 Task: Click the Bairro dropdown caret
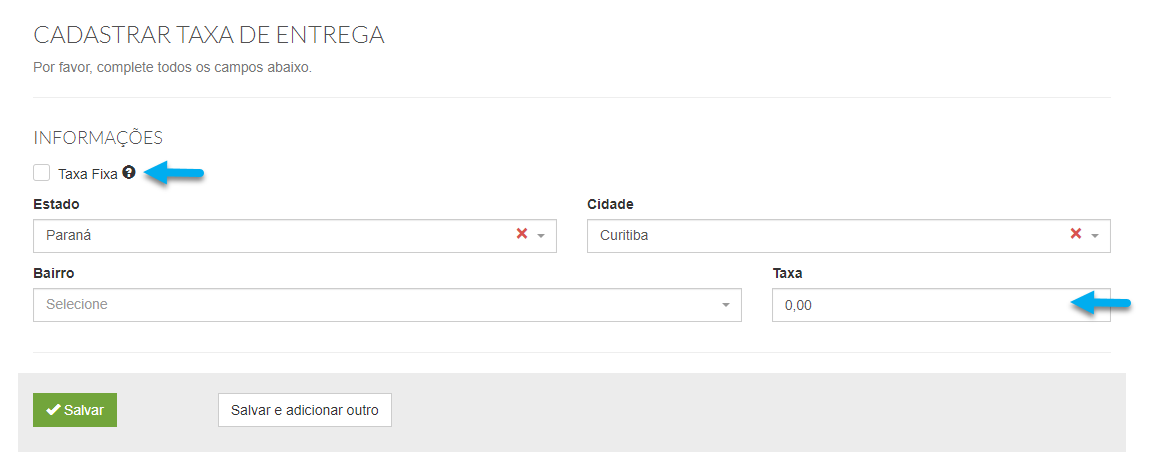coord(726,305)
